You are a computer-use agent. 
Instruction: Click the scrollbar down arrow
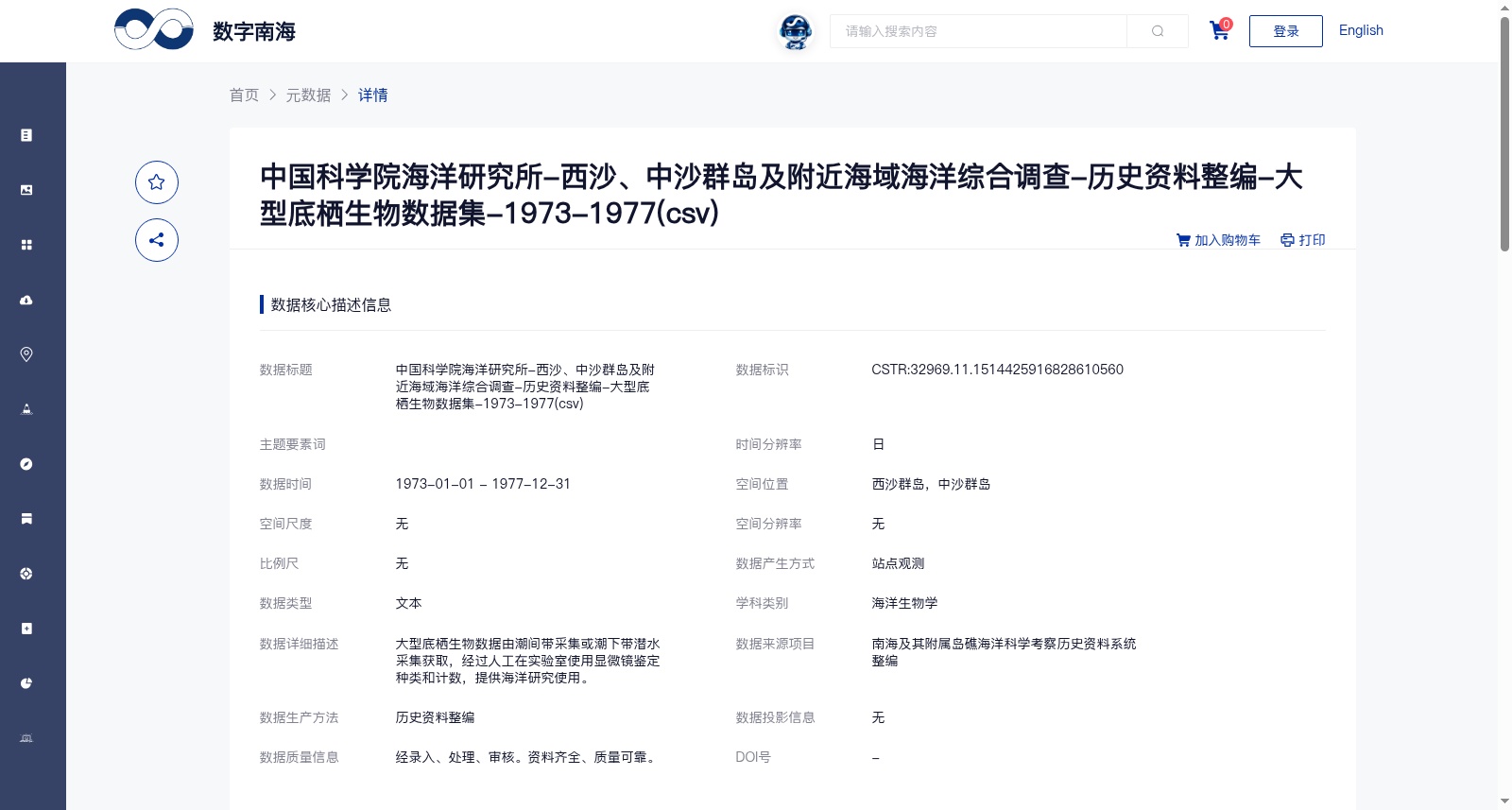pyautogui.click(x=1504, y=801)
